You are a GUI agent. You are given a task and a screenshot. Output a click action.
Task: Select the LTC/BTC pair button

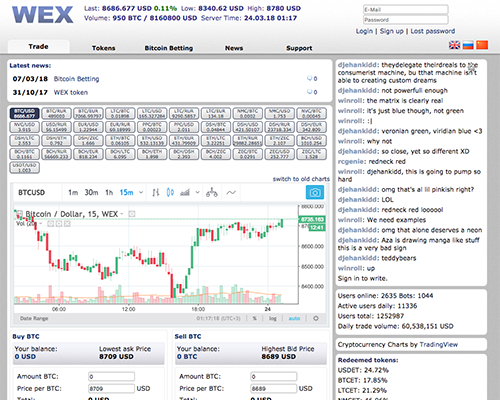click(x=120, y=113)
